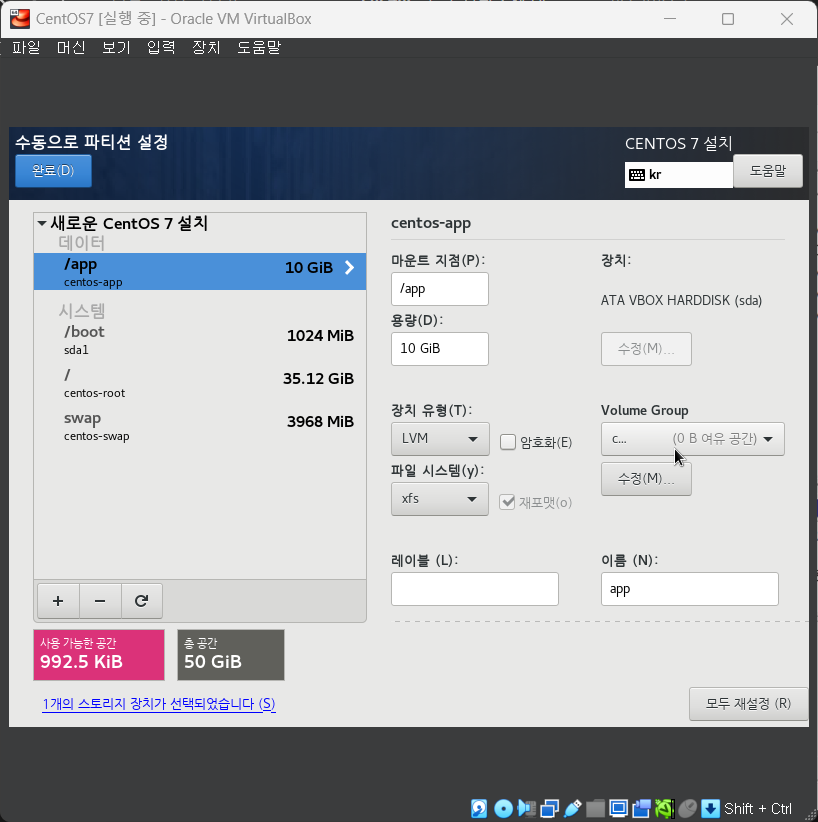The width and height of the screenshot is (818, 822).
Task: Click the 총 공간 50 GiB box
Action: [x=231, y=655]
